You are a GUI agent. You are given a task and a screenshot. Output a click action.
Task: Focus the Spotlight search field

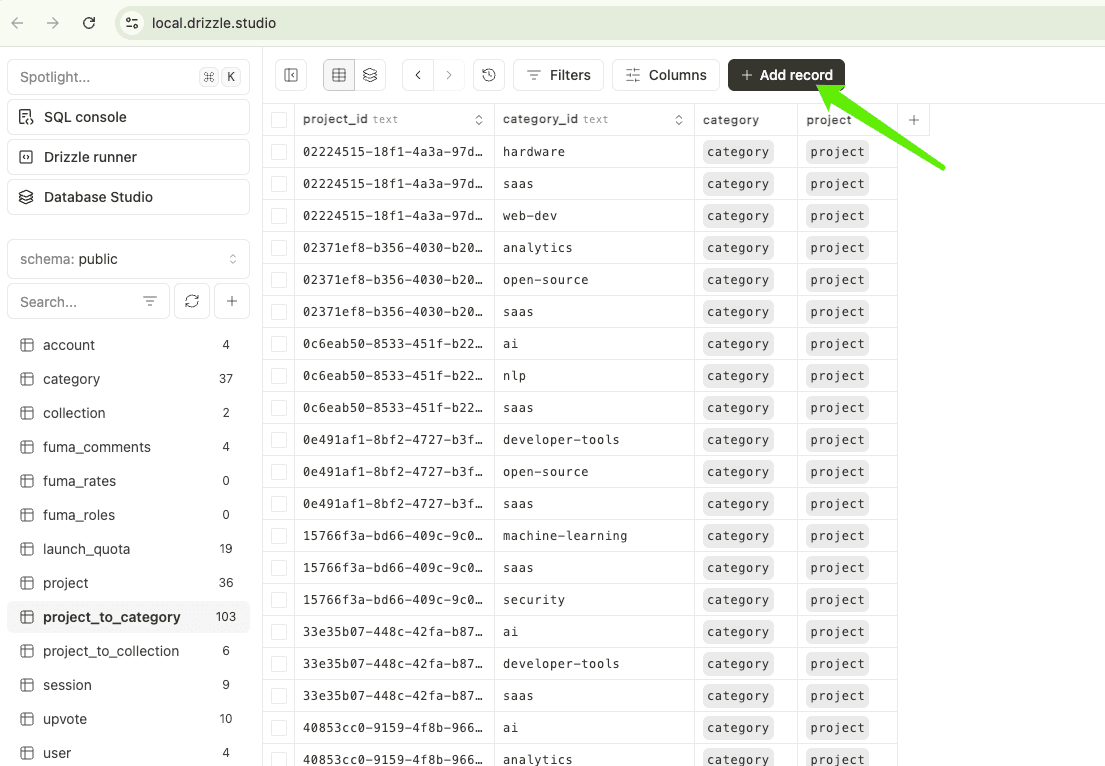point(128,77)
